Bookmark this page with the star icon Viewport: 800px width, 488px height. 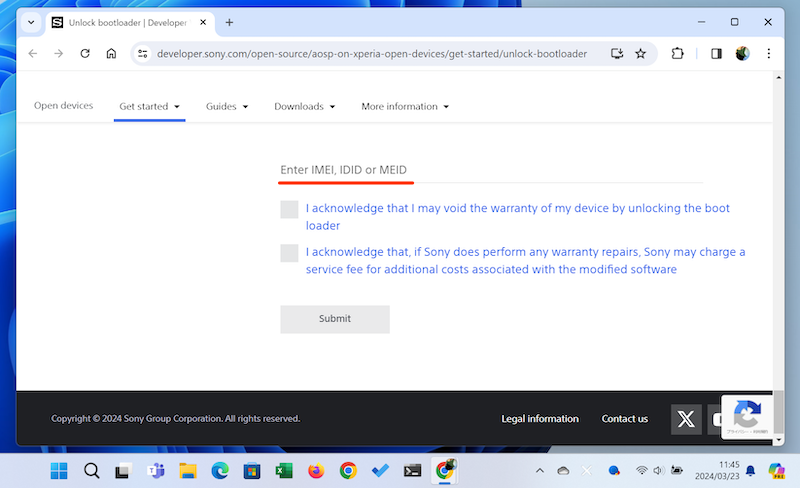click(640, 53)
